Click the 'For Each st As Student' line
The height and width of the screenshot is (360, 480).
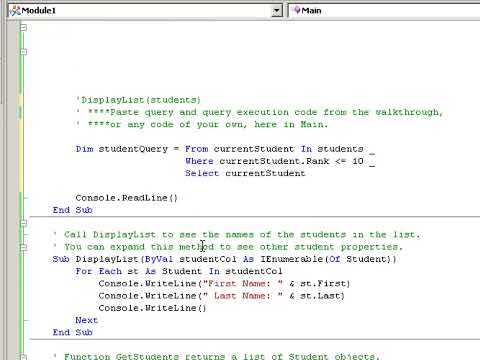point(179,271)
